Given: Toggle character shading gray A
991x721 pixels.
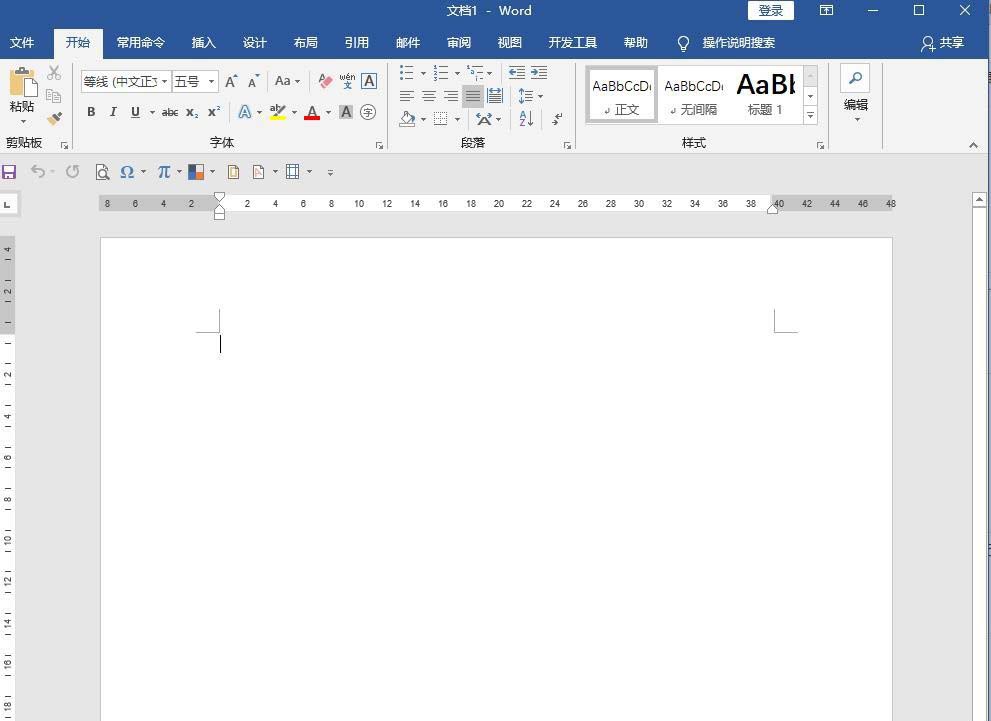Looking at the screenshot, I should (346, 112).
